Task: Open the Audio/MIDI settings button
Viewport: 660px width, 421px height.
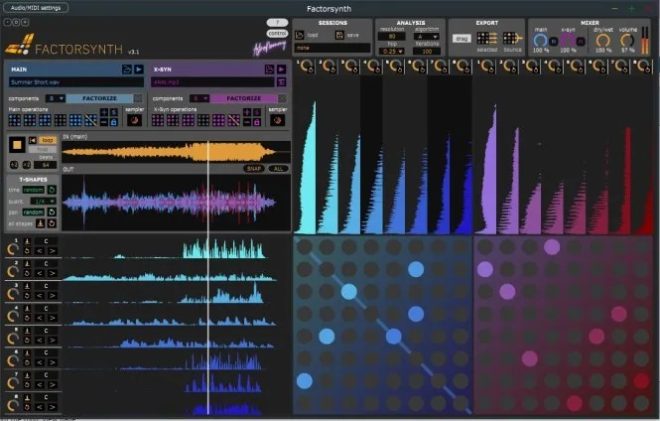Action: coord(36,8)
